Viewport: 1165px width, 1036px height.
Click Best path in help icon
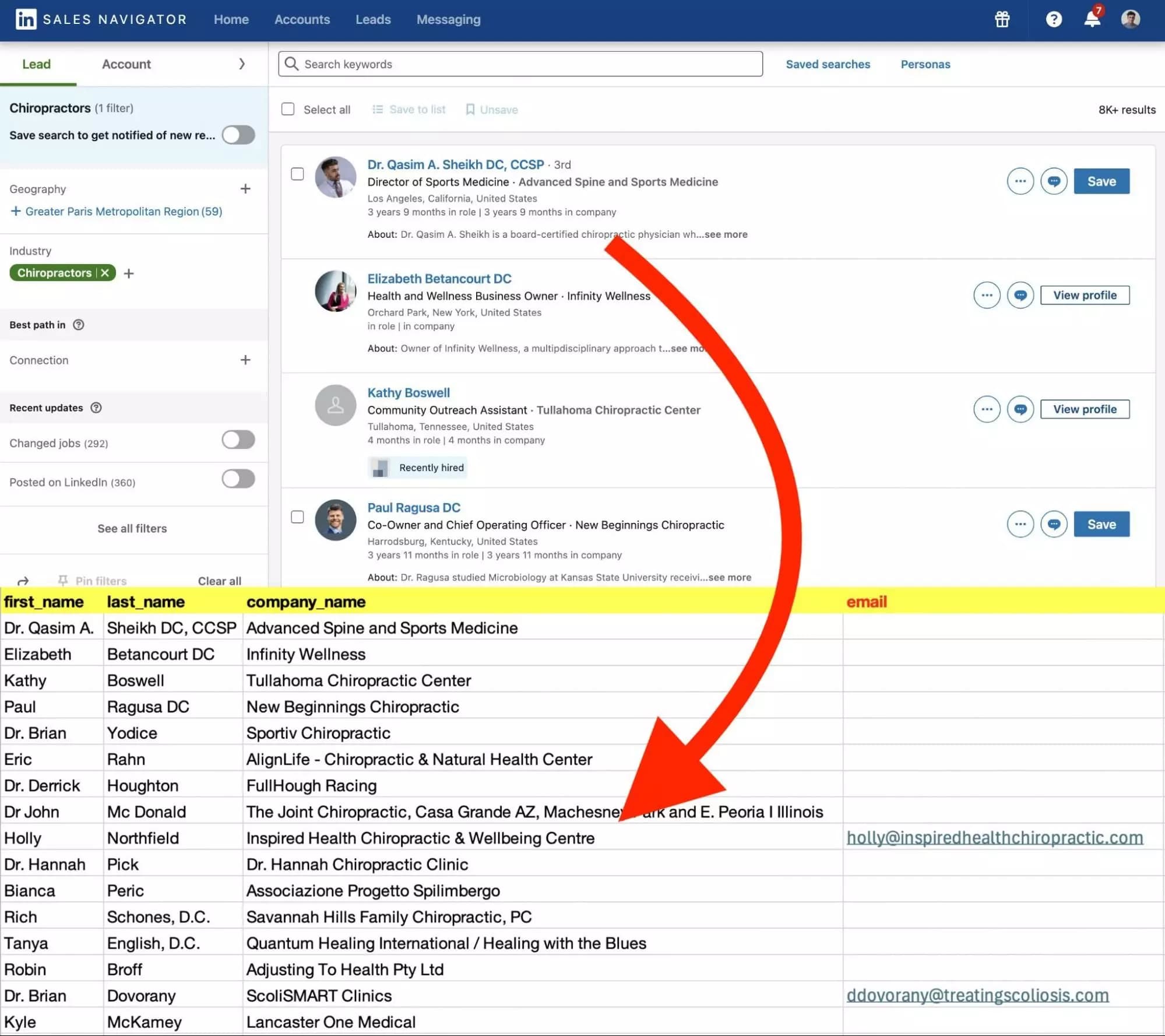(x=79, y=325)
